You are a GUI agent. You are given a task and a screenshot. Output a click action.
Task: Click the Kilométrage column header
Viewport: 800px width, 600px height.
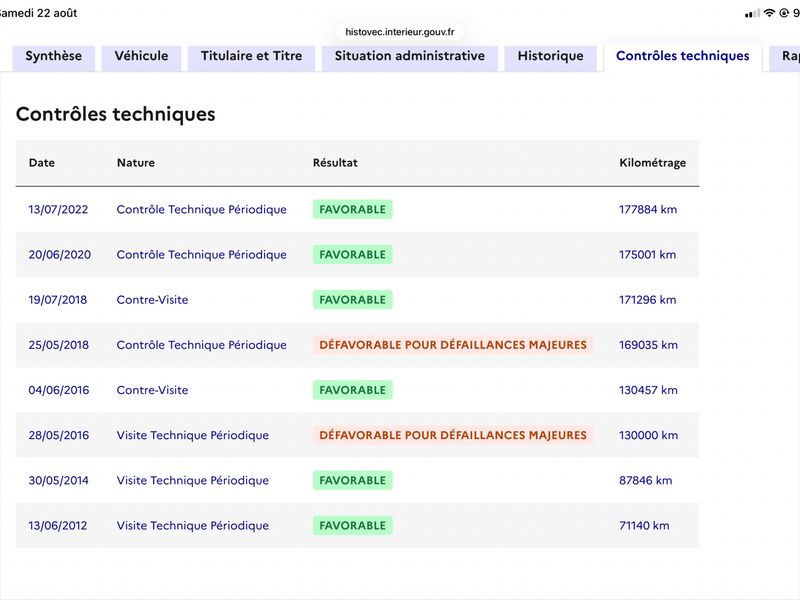click(653, 163)
